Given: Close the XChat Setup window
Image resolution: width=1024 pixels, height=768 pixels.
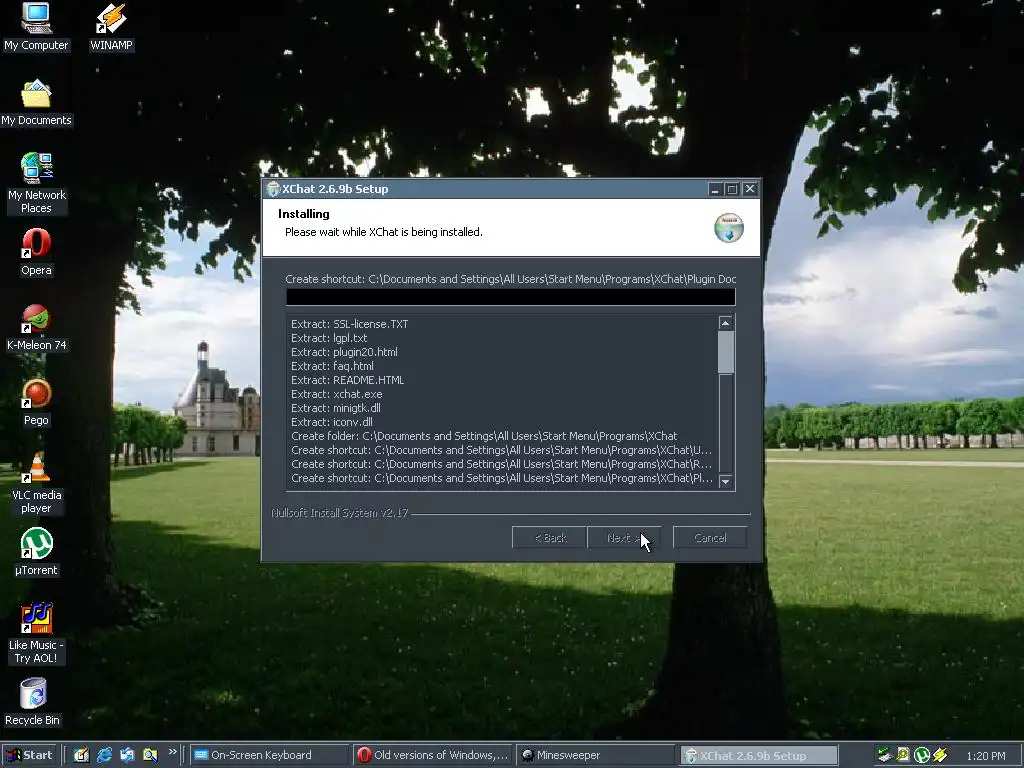Looking at the screenshot, I should [x=750, y=189].
